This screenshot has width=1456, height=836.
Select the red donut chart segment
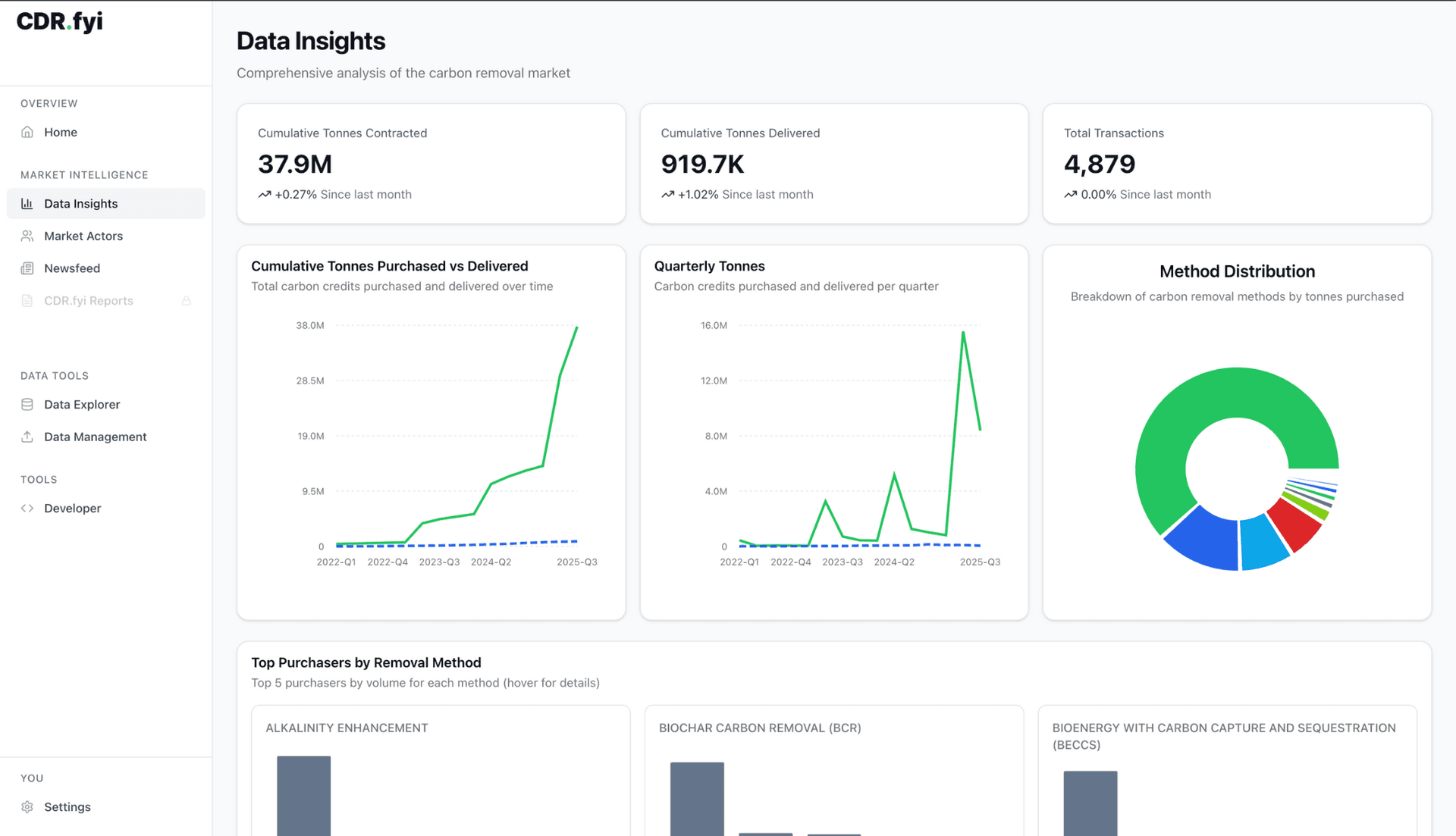(x=1295, y=524)
